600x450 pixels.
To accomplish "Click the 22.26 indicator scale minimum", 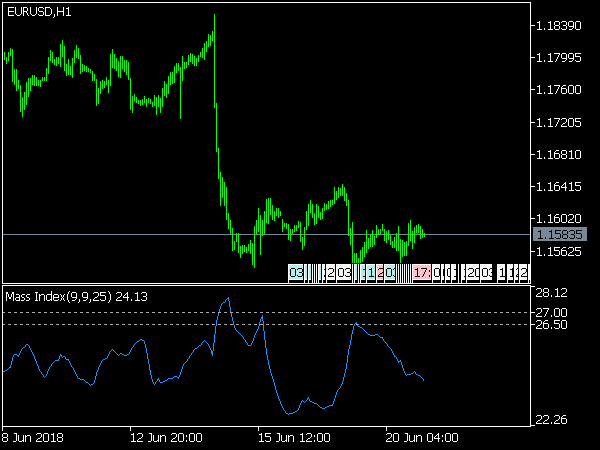I will pyautogui.click(x=551, y=420).
